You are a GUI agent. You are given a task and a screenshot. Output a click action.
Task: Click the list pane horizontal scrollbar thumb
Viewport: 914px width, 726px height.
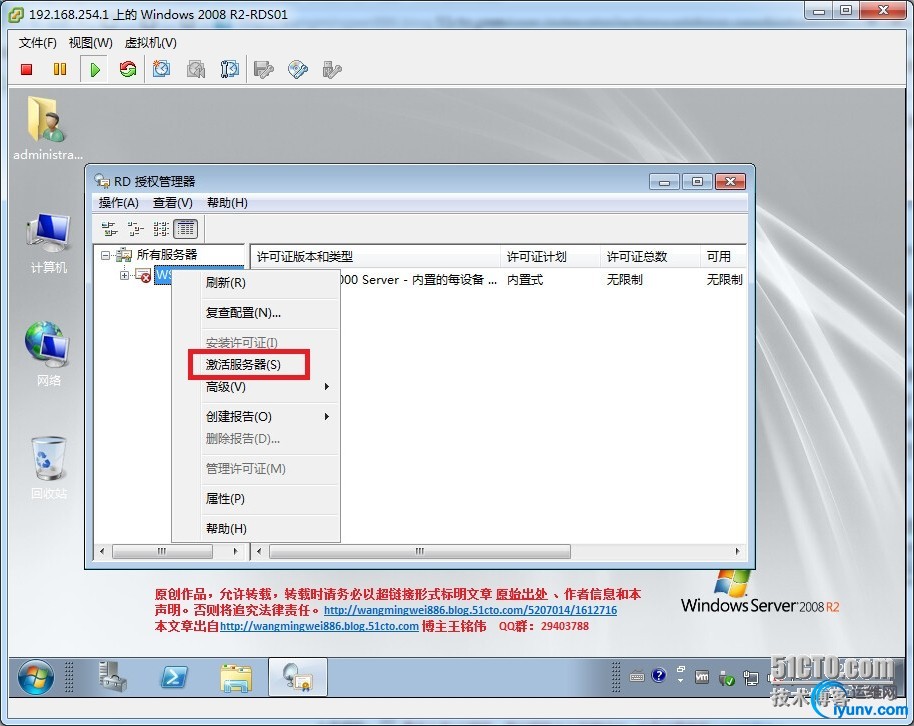tap(420, 551)
